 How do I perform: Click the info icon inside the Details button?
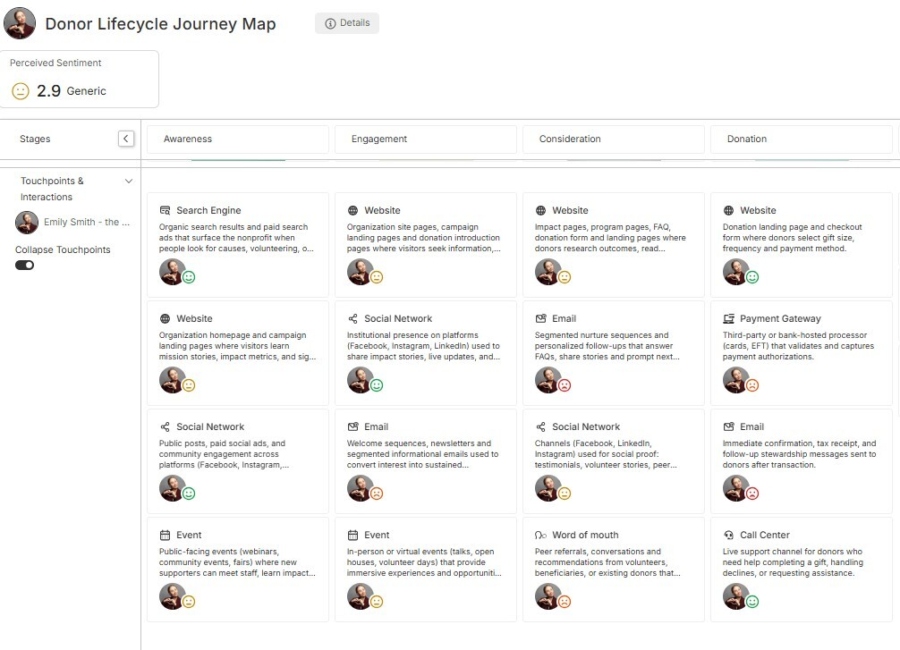(x=330, y=23)
